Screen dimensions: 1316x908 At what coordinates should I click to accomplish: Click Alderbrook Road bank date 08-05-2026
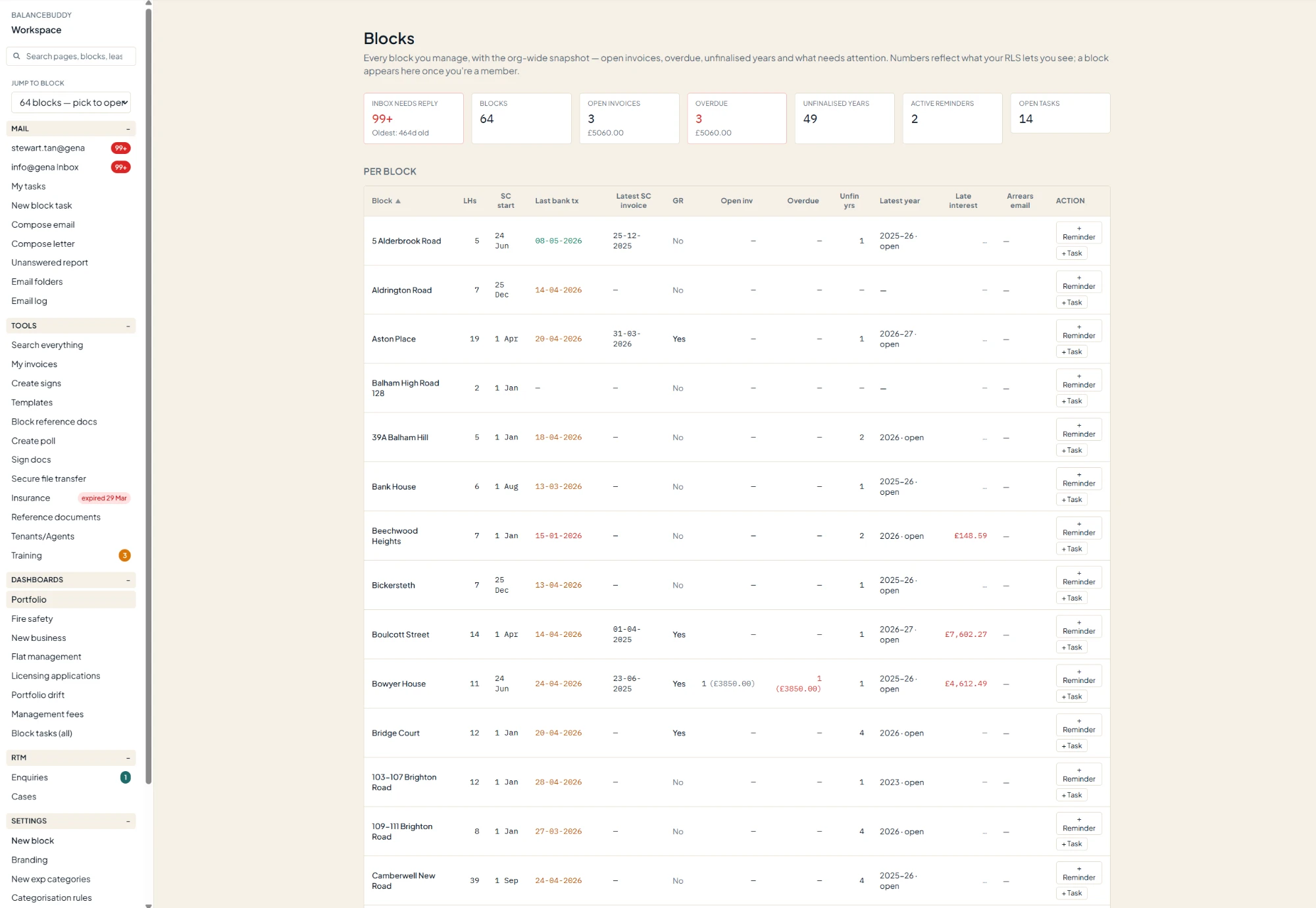(x=558, y=241)
